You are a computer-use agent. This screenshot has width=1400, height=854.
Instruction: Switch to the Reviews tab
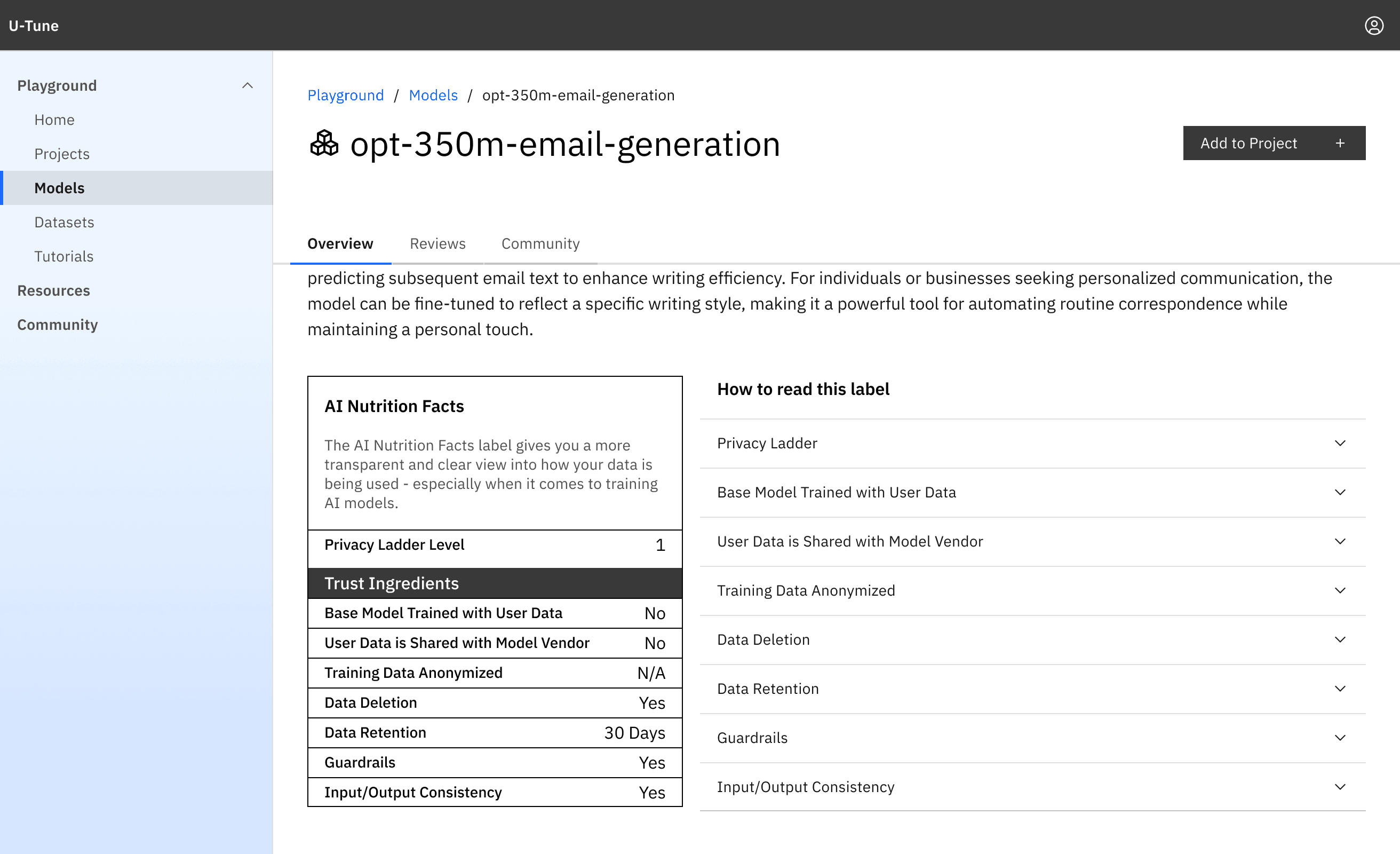point(437,244)
